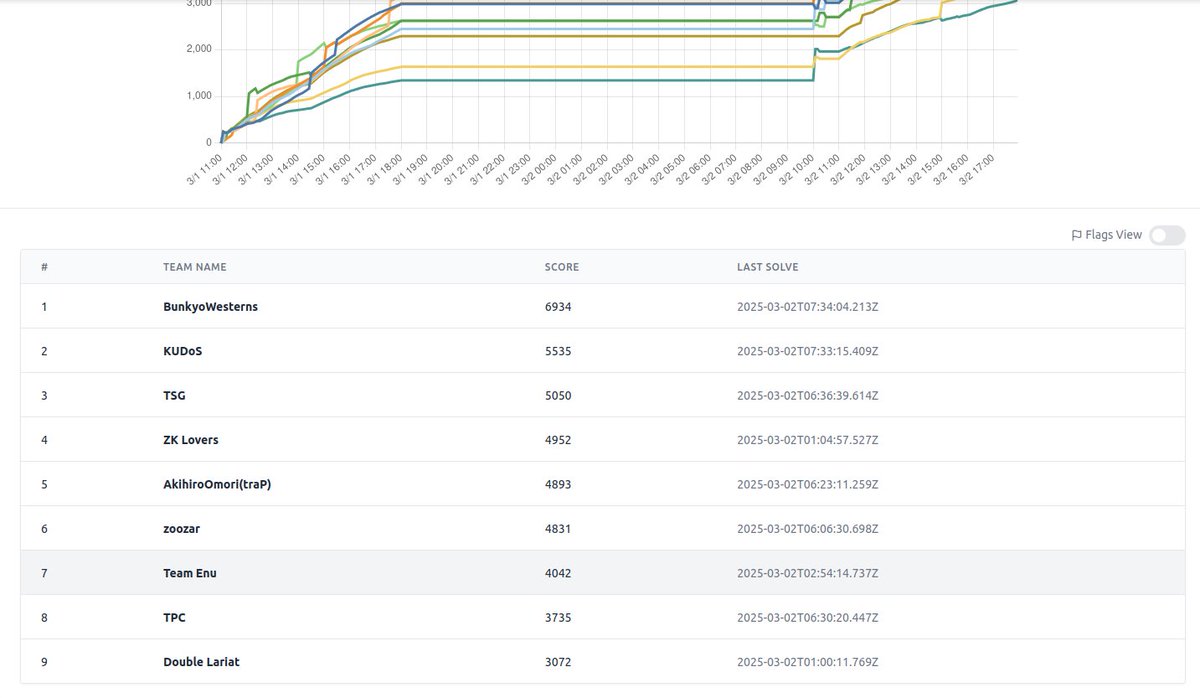Open the zoozar team entry
This screenshot has height=698, width=1200.
pos(182,529)
